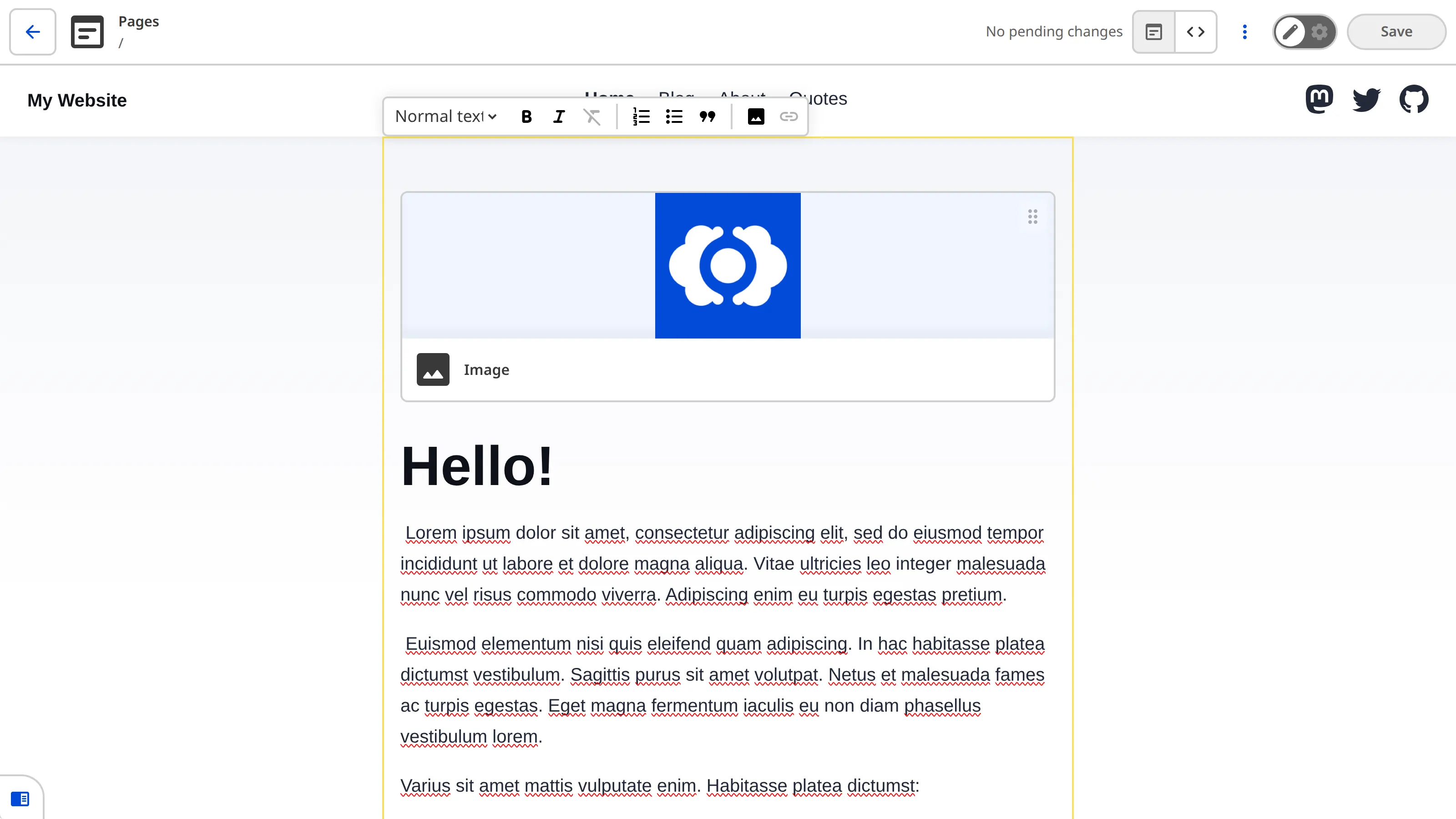Clear text formatting
The image size is (1456, 819).
pos(592,116)
